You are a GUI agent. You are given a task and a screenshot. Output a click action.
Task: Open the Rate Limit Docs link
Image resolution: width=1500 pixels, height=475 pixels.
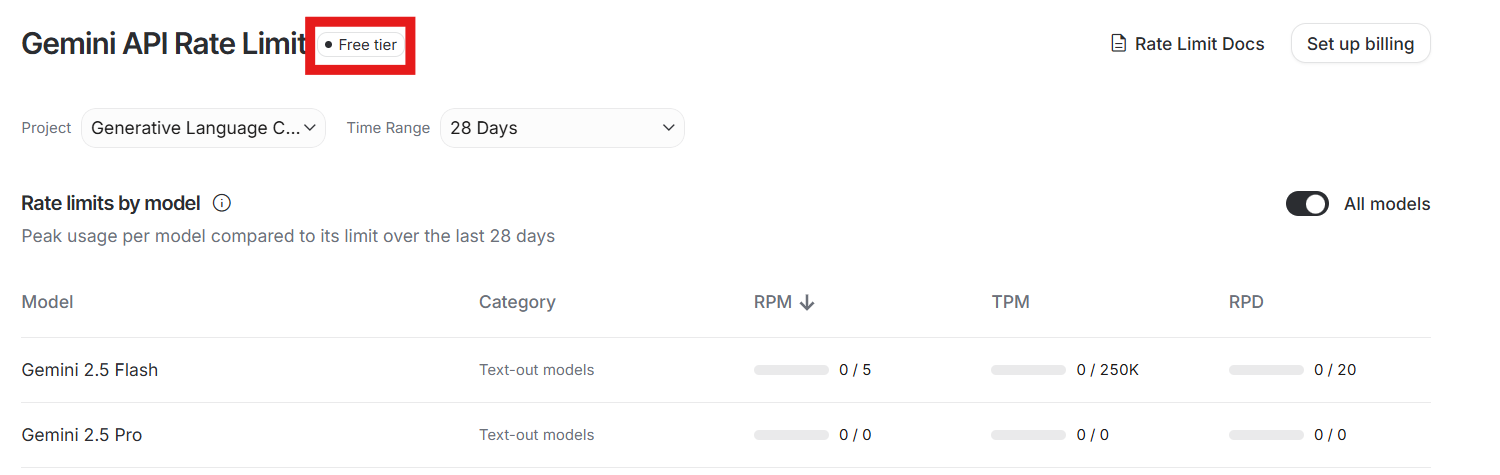[1199, 44]
